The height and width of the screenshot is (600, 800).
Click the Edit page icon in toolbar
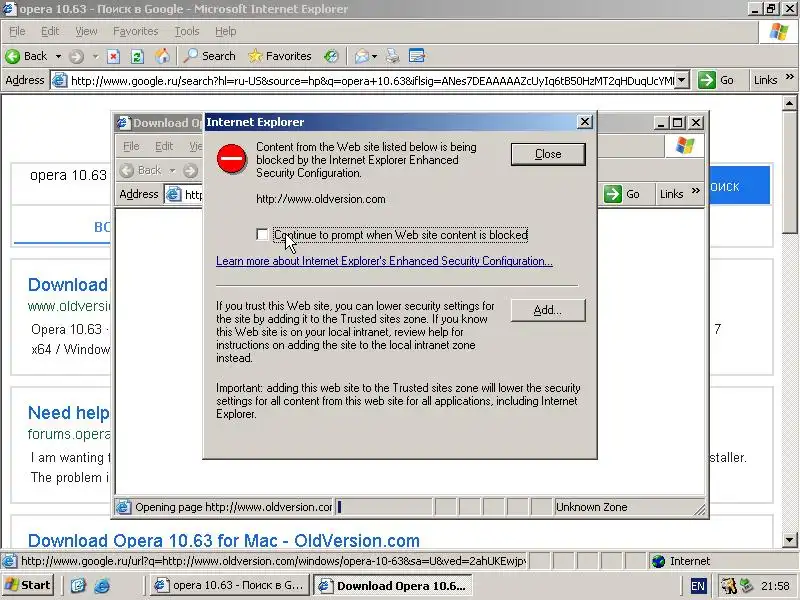click(x=417, y=56)
